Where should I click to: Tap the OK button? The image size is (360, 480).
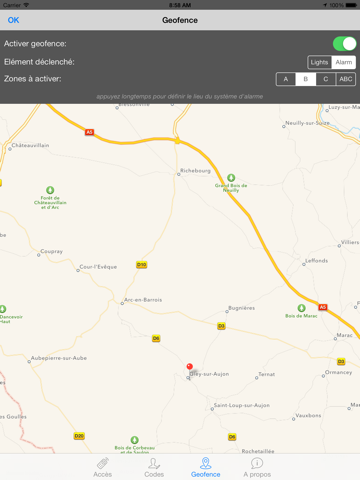tap(13, 20)
